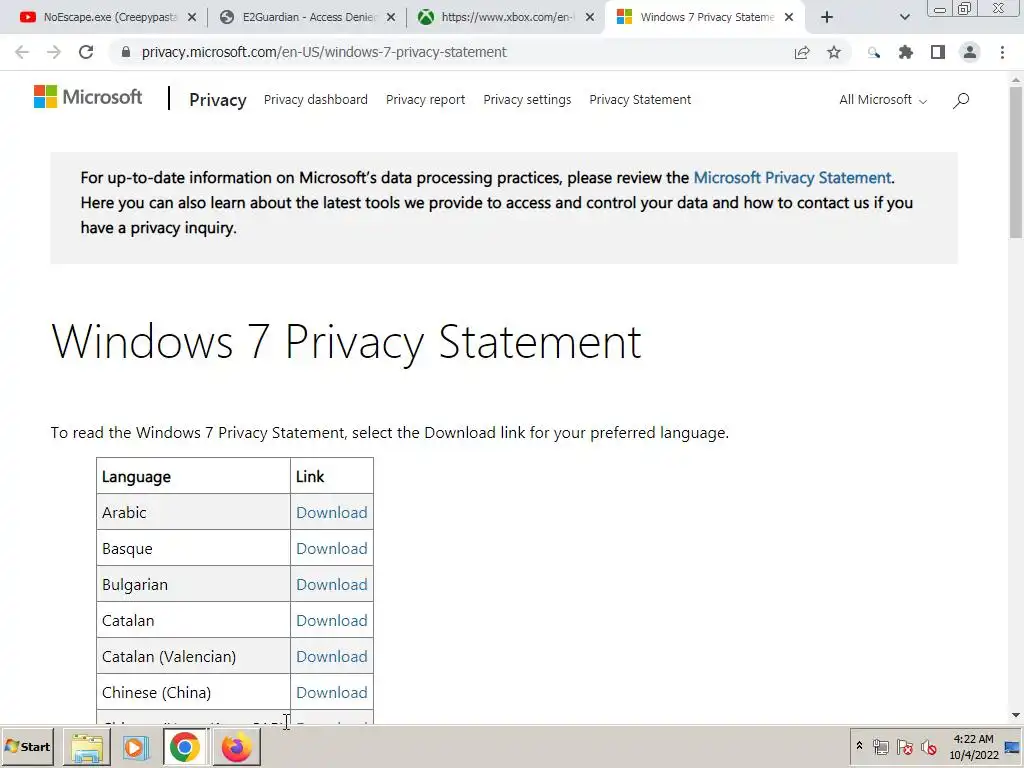Click the scrollbar down arrow
The width and height of the screenshot is (1024, 768).
[1016, 716]
